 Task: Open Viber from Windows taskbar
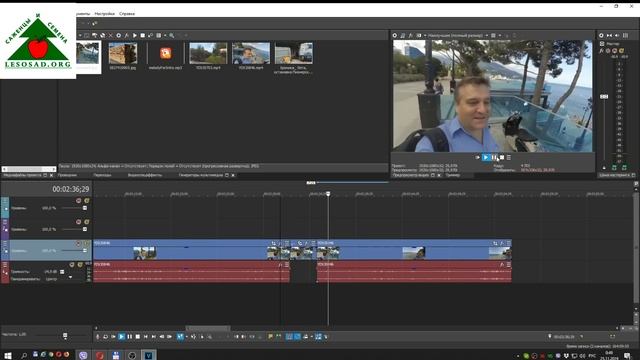pos(83,356)
